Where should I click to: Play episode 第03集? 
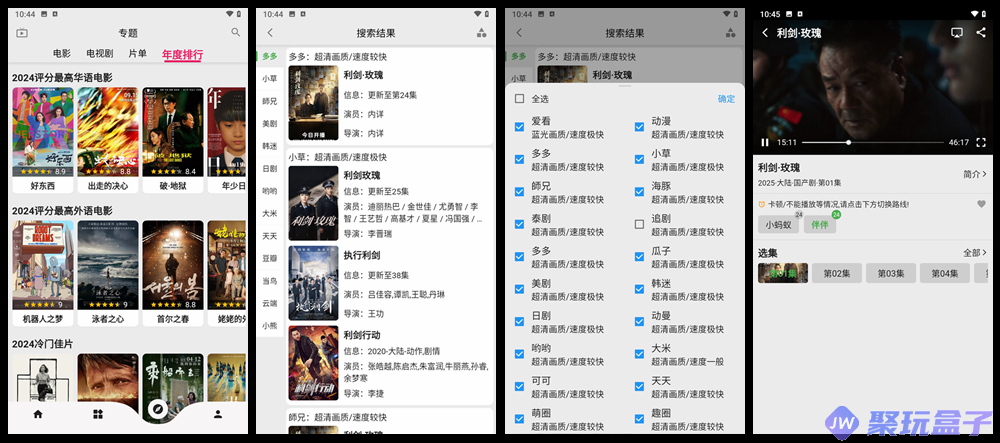890,273
